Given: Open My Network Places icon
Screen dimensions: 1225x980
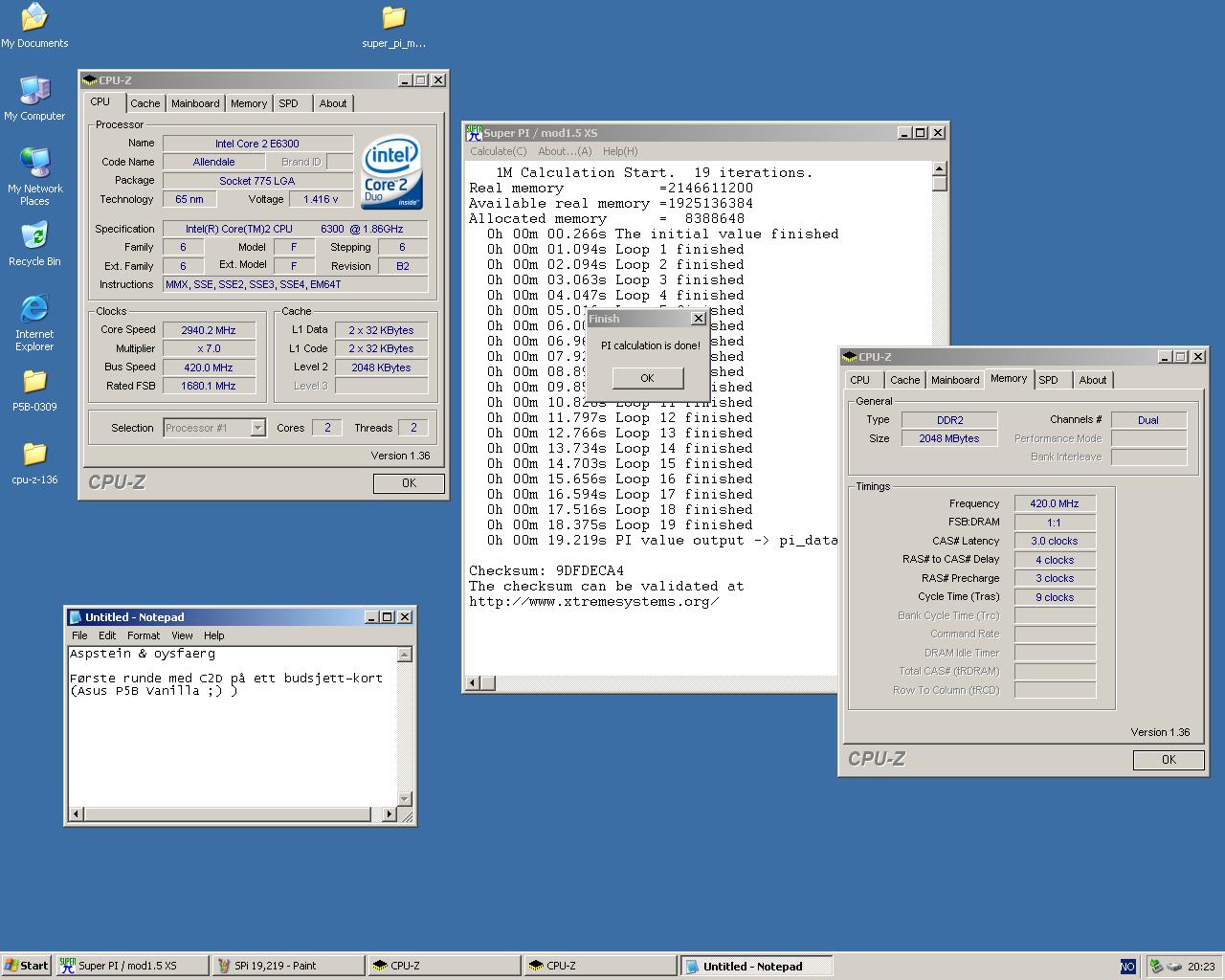Looking at the screenshot, I should coord(34,177).
